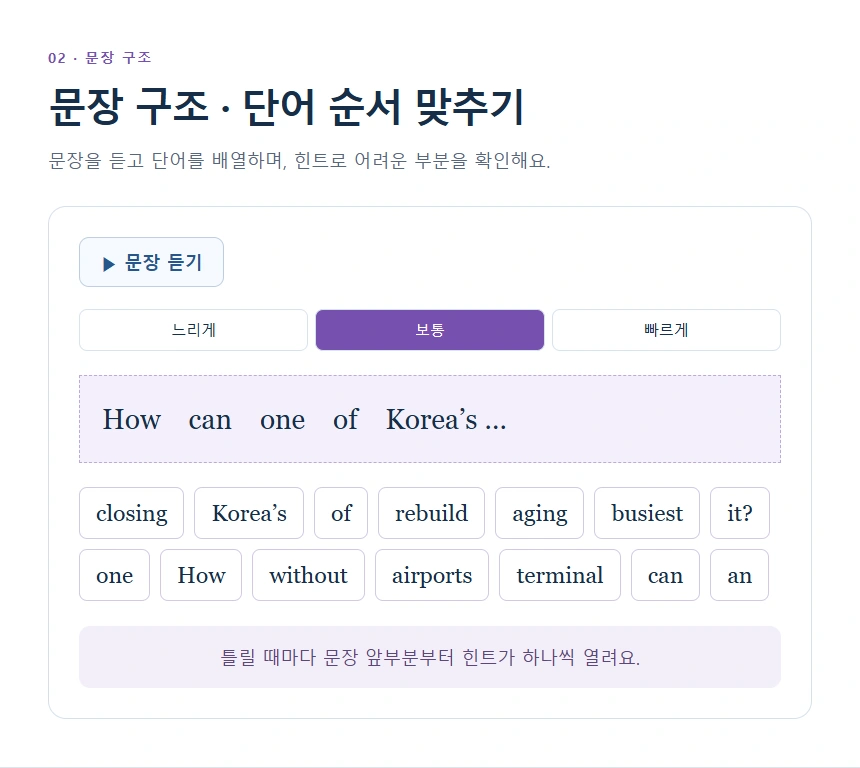The height and width of the screenshot is (768, 860).
Task: Choose the 'busiest' word tile
Action: point(647,513)
